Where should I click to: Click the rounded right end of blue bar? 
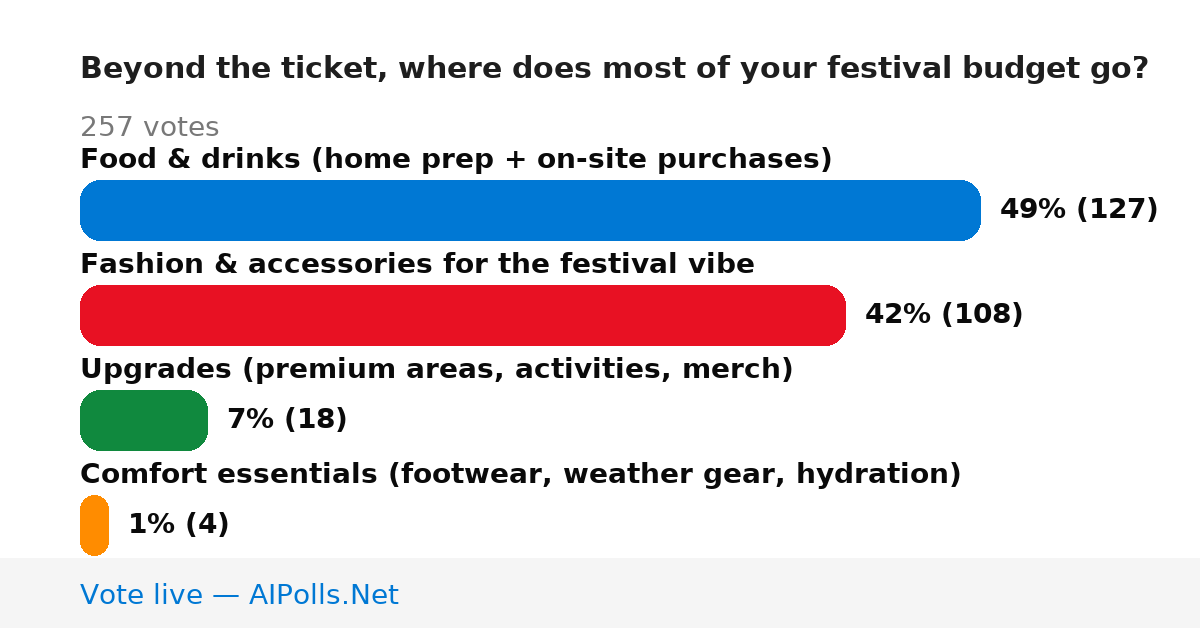966,210
